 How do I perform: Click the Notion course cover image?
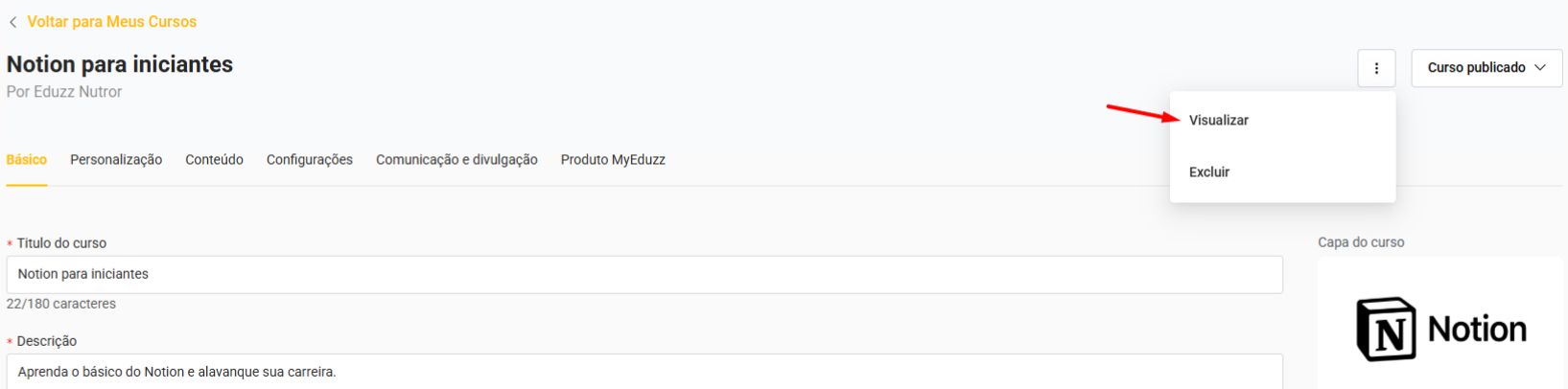[1440, 329]
